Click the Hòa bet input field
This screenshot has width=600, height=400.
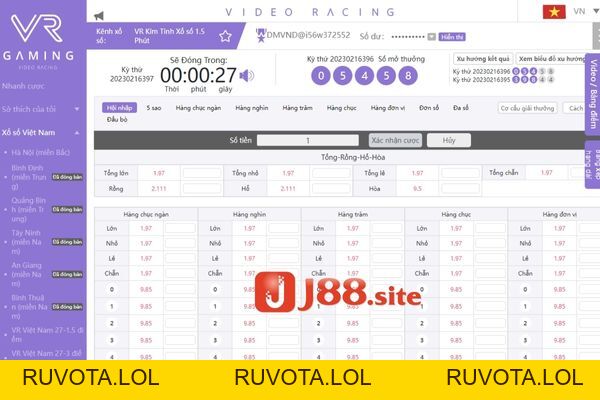[460, 188]
